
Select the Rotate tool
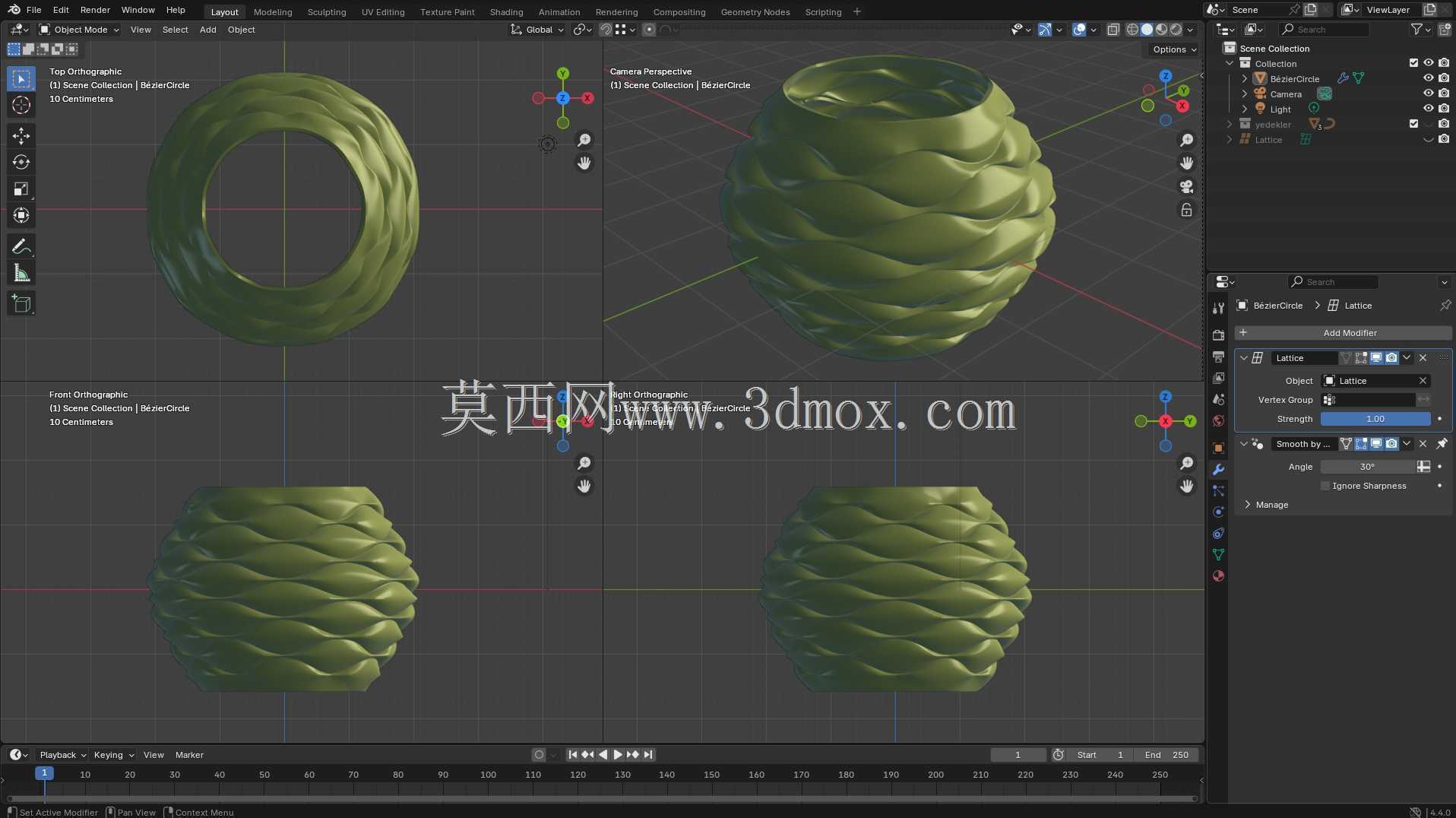tap(21, 163)
